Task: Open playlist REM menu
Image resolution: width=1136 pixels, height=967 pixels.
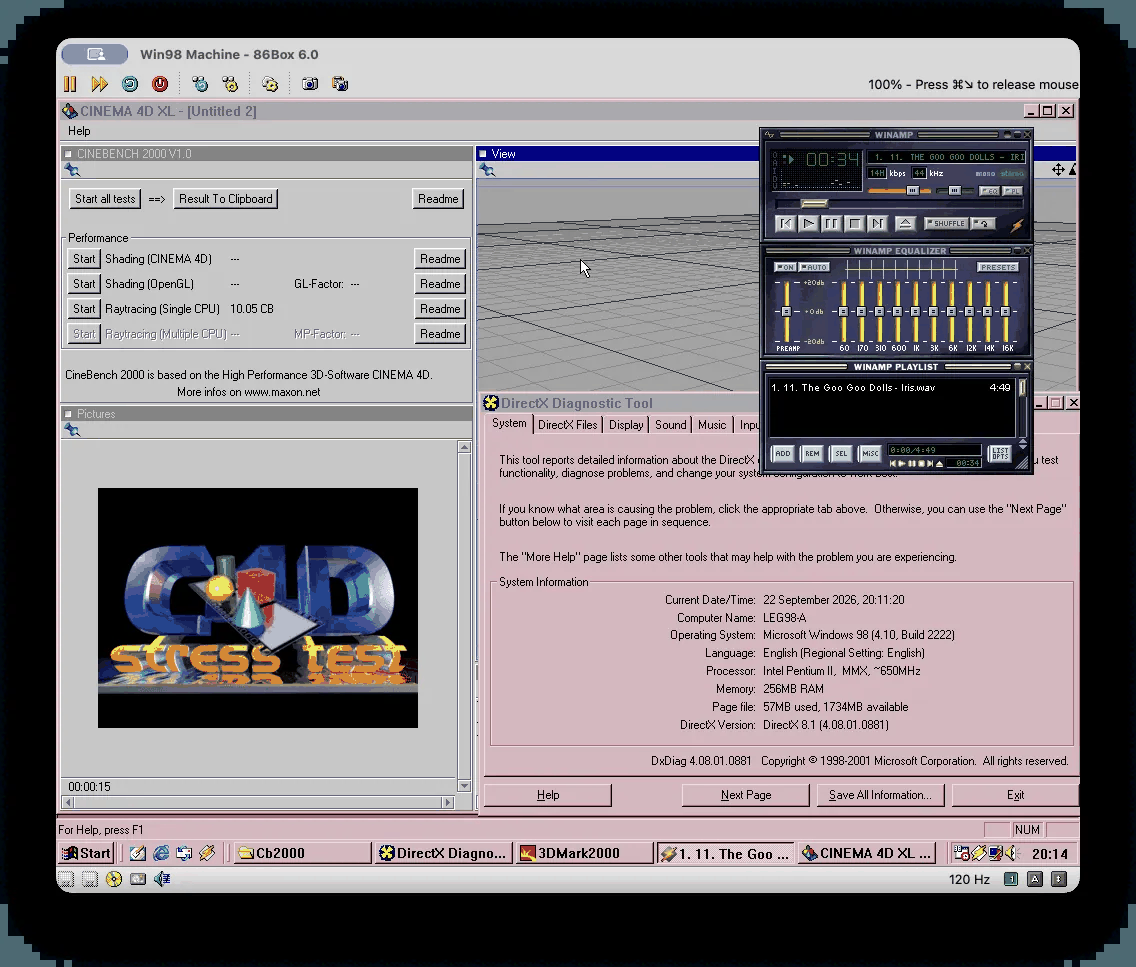Action: click(812, 453)
